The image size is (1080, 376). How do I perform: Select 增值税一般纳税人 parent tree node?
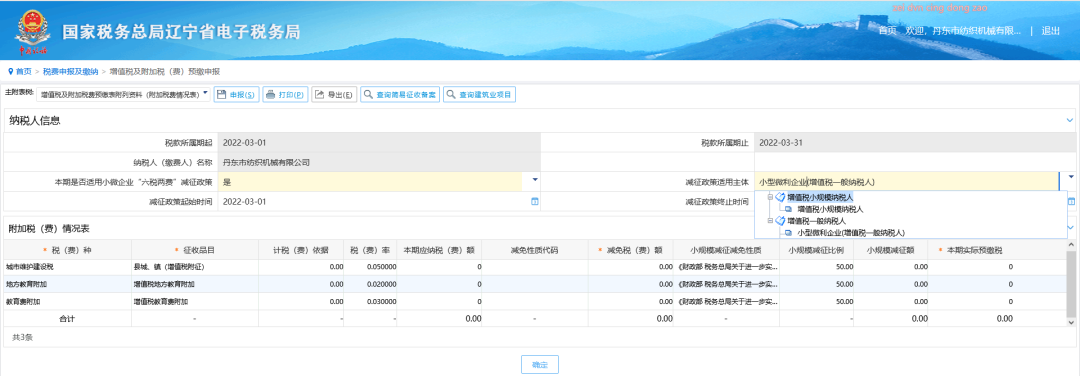tap(816, 221)
